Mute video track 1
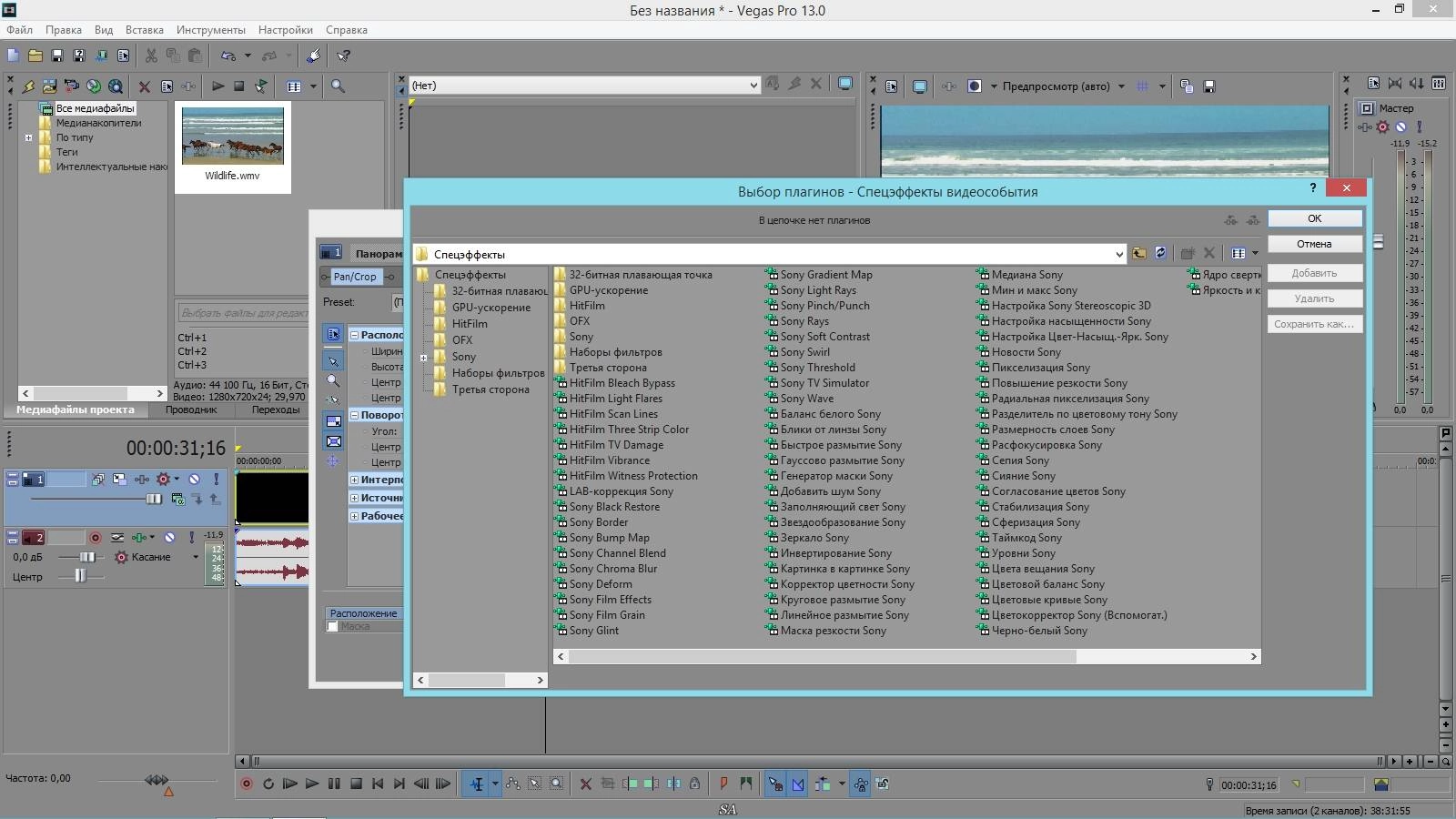 (194, 479)
